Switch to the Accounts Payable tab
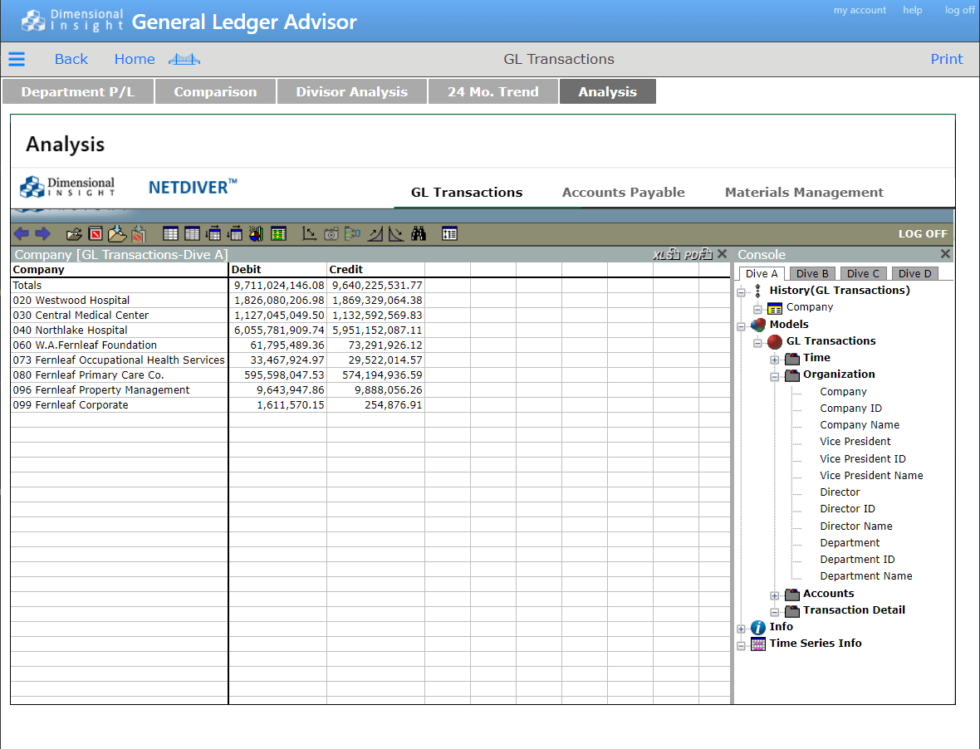Screen dimensions: 980x749 coord(623,192)
